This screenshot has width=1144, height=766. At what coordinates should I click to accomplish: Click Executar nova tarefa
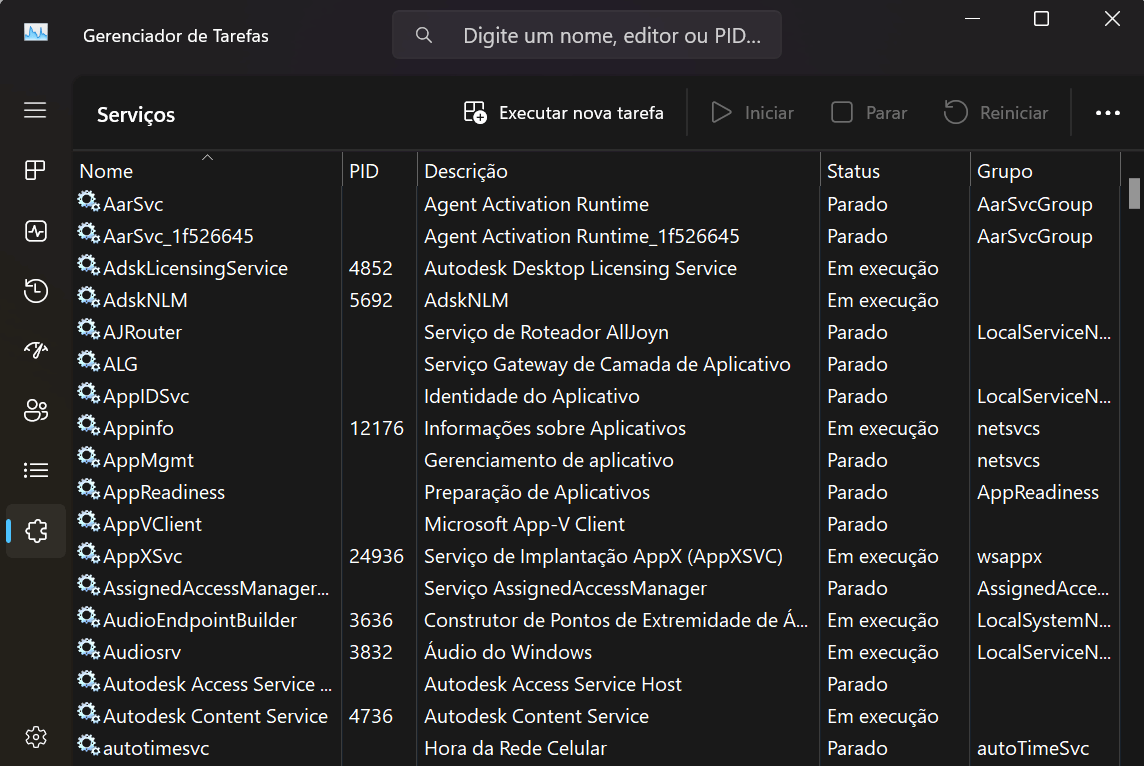pyautogui.click(x=563, y=112)
